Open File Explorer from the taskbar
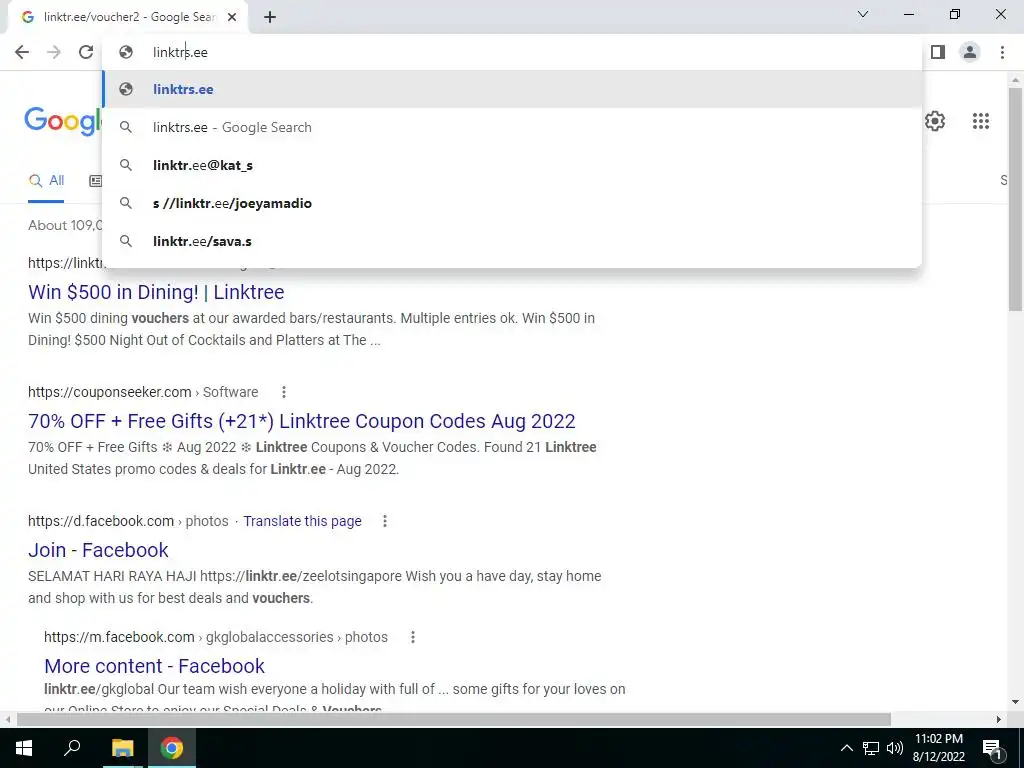Screen dimensions: 1024x768 click(x=122, y=748)
